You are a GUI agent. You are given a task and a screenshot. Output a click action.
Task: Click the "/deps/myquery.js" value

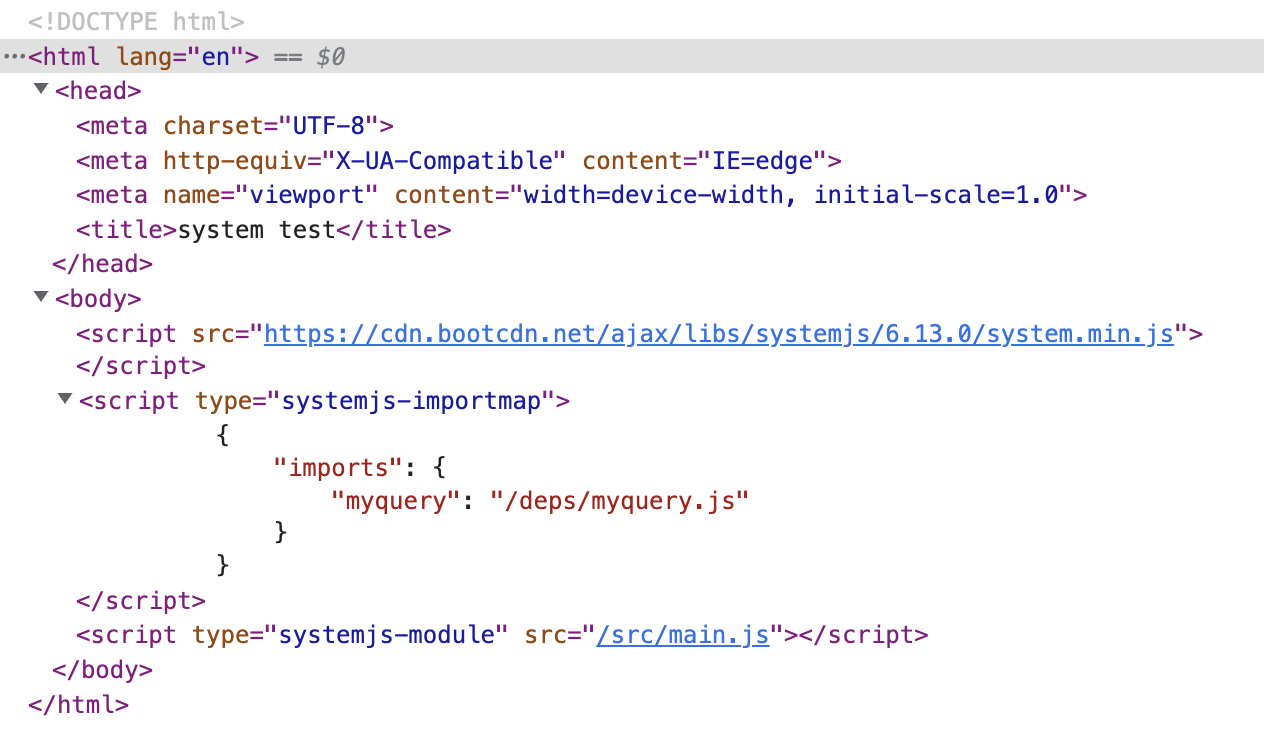(620, 500)
